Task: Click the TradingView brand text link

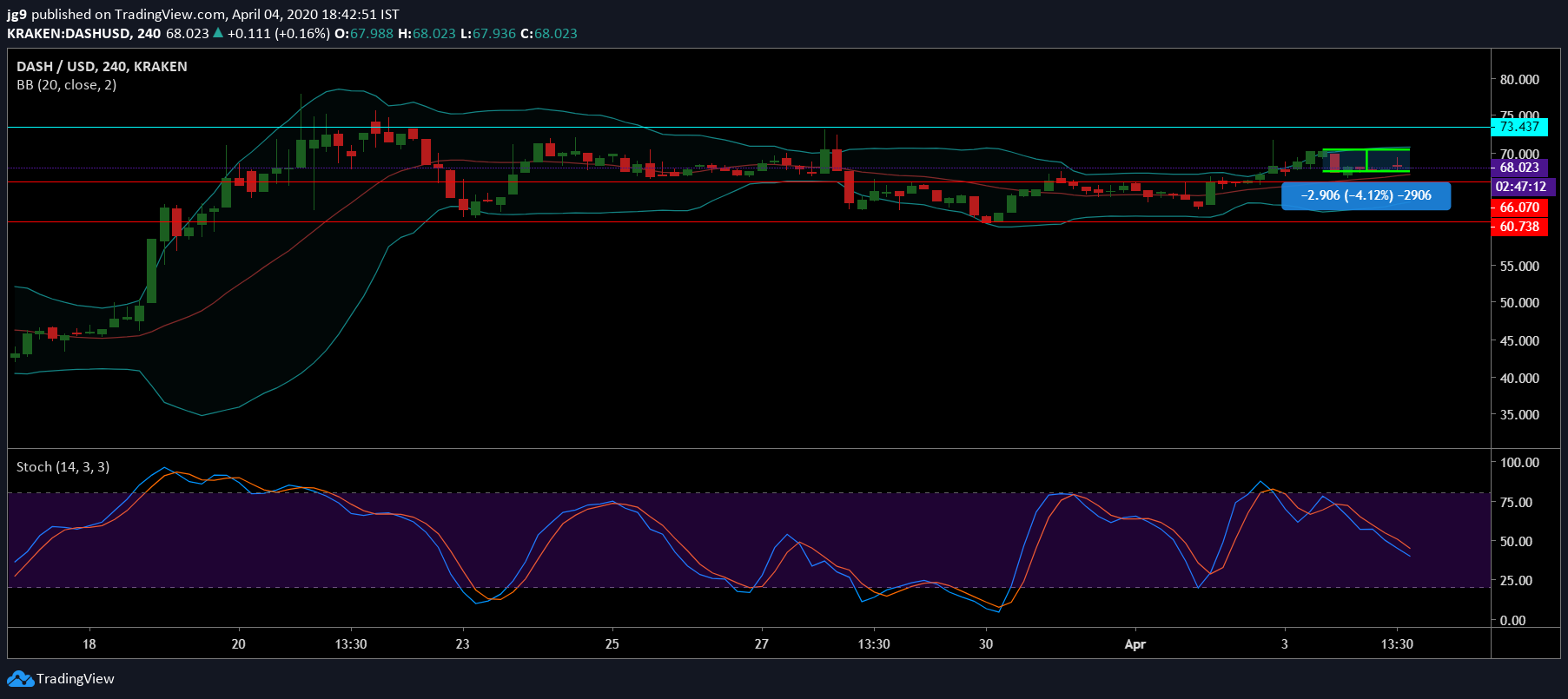Action: 76,679
